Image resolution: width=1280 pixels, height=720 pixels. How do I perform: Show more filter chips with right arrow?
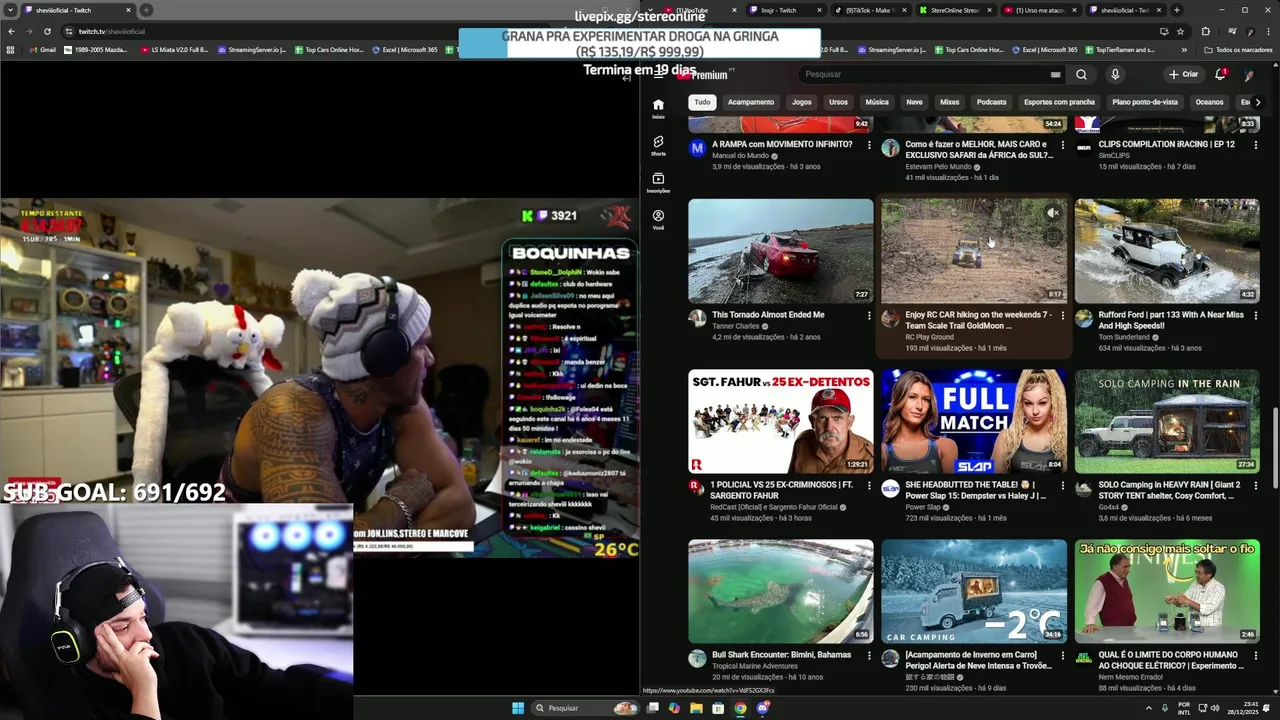click(1257, 102)
